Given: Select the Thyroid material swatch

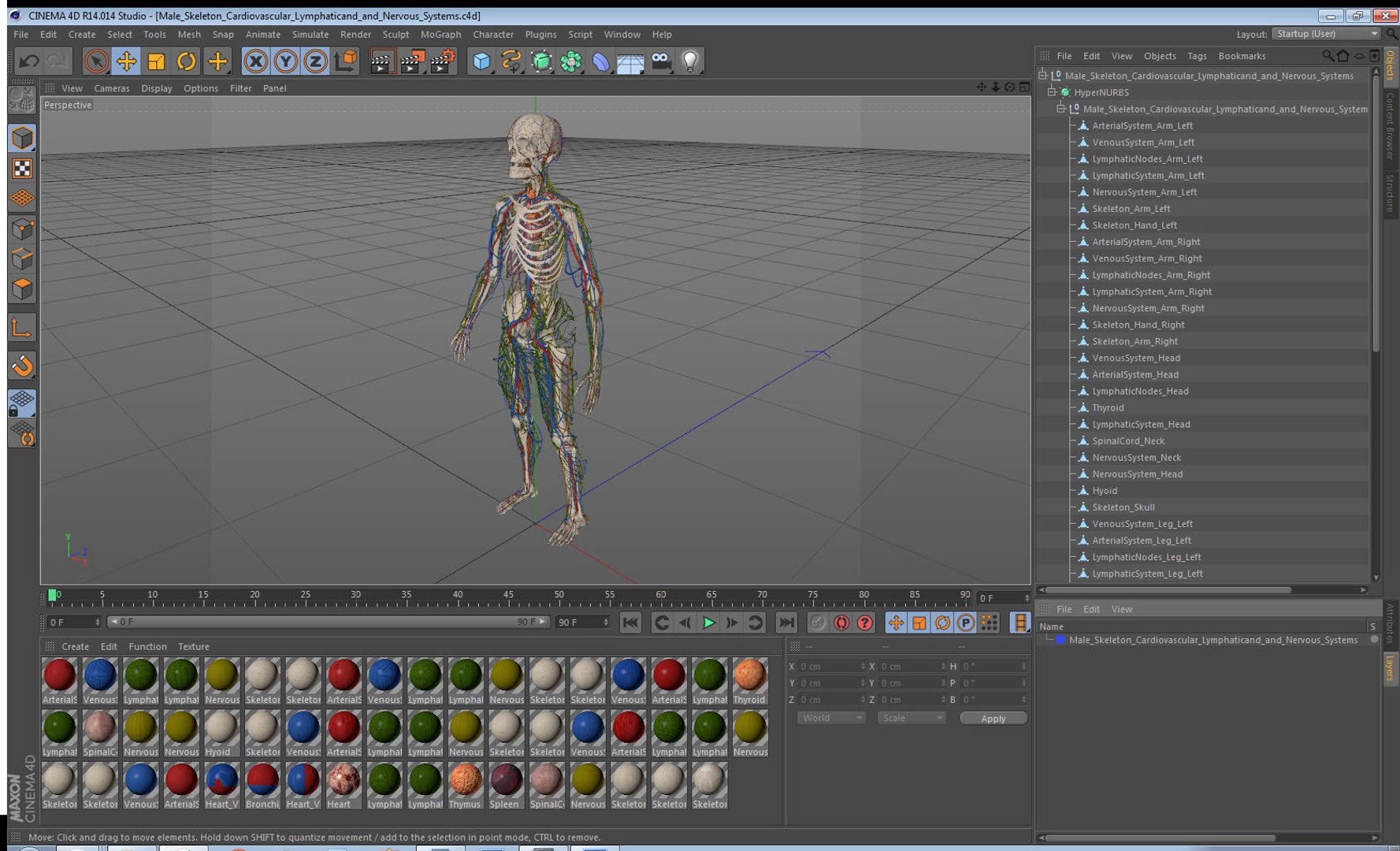Looking at the screenshot, I should (749, 680).
